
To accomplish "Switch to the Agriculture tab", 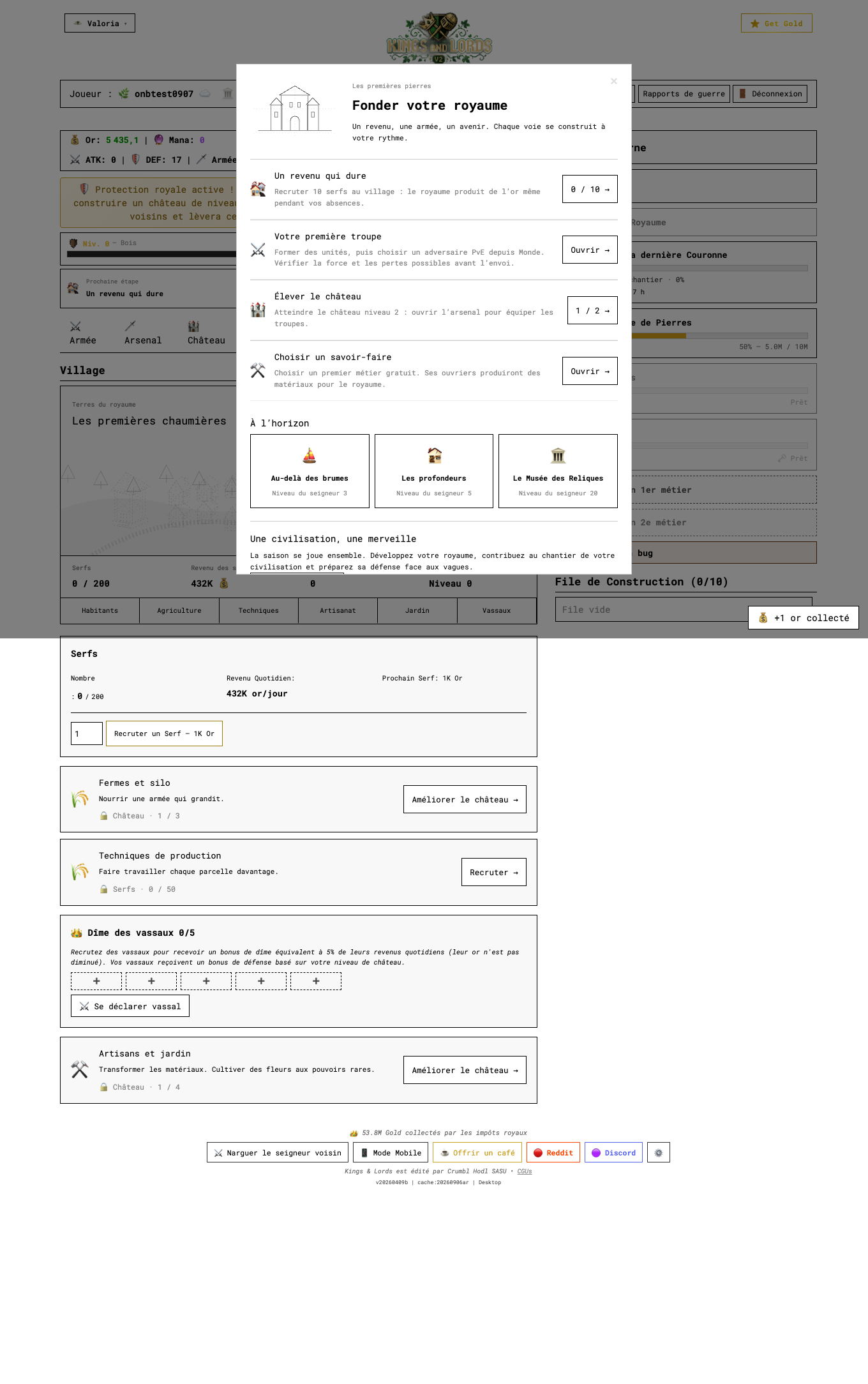I will tap(179, 610).
